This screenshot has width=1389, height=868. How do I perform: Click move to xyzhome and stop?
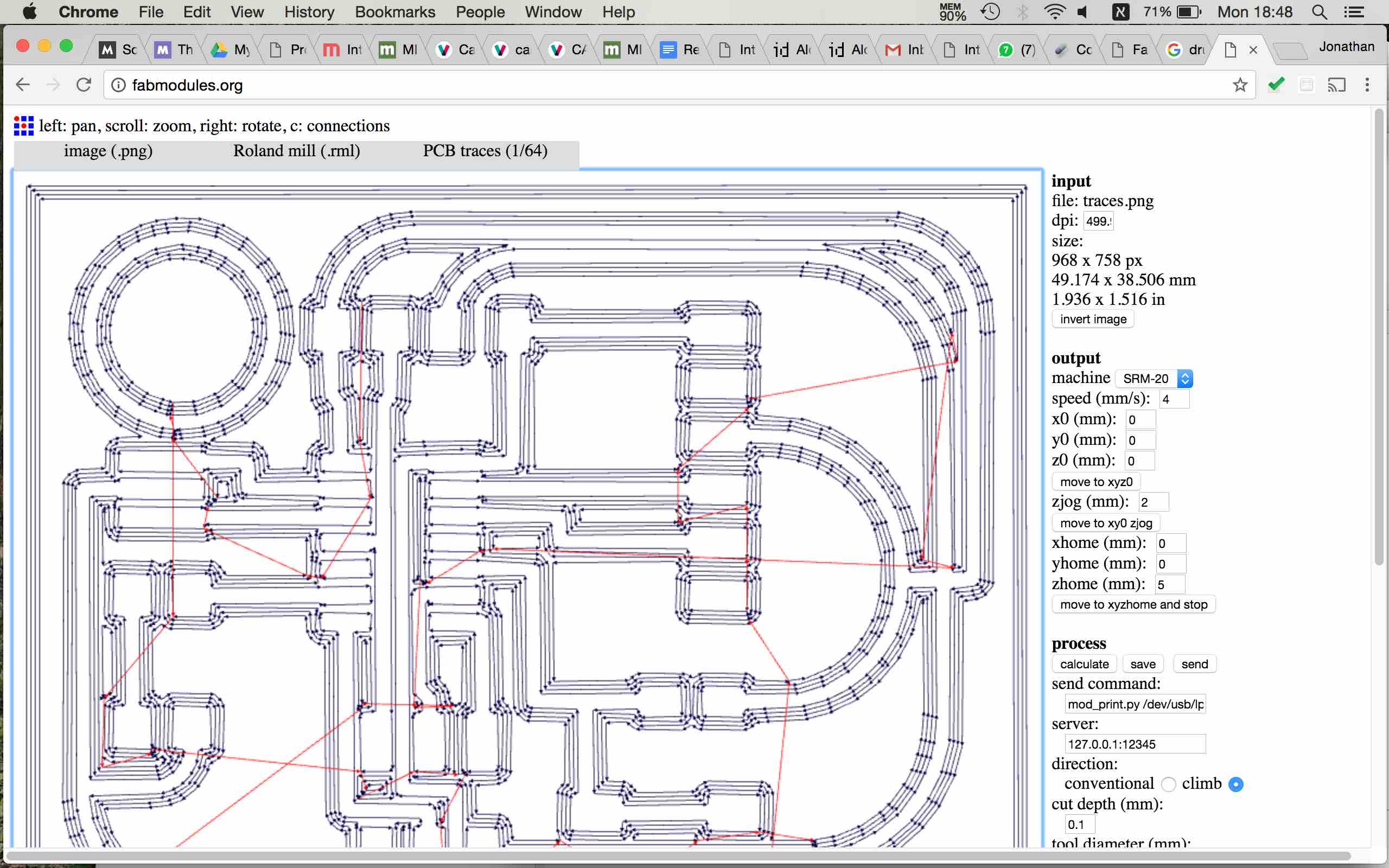[x=1133, y=604]
